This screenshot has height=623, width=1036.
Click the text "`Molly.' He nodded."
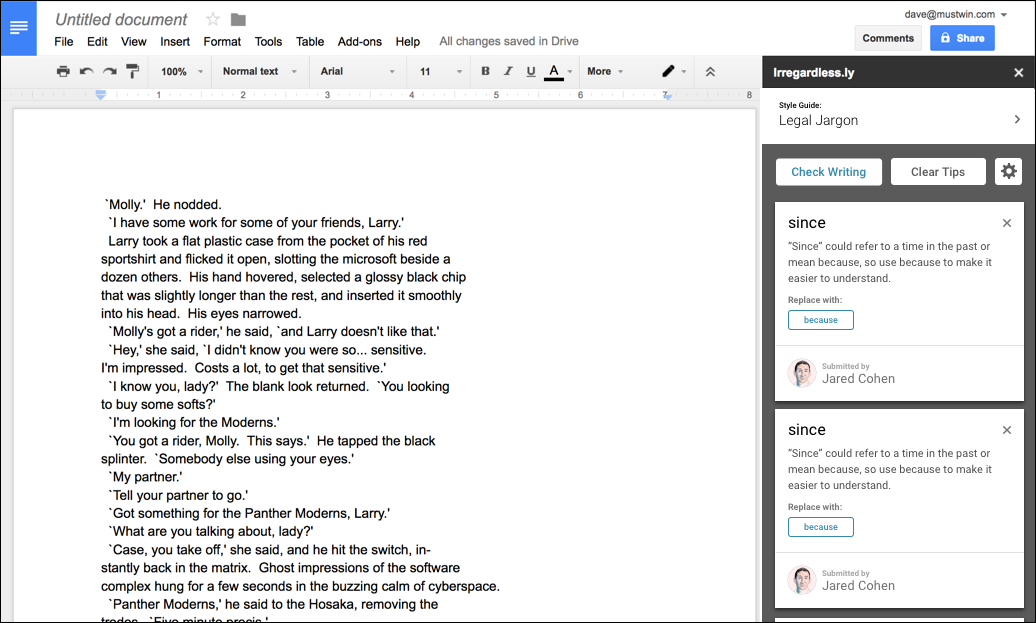click(x=165, y=204)
